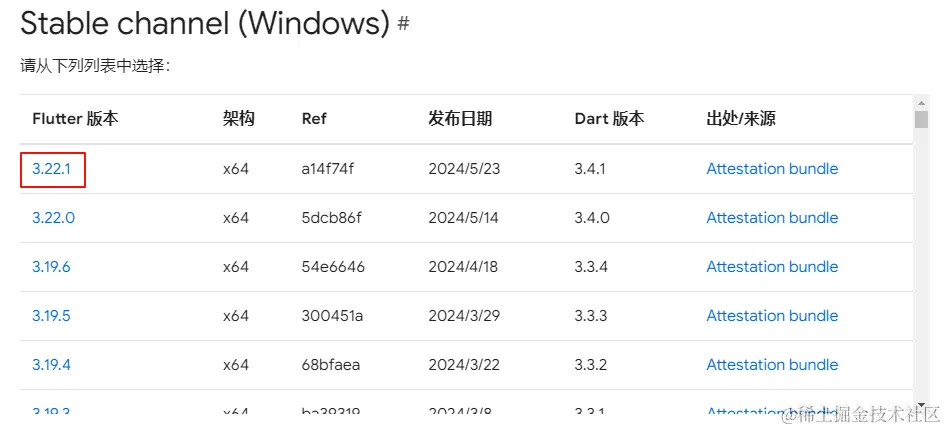Click the Flutter 版本 column header
Viewport: 947px width, 431px height.
coord(75,119)
